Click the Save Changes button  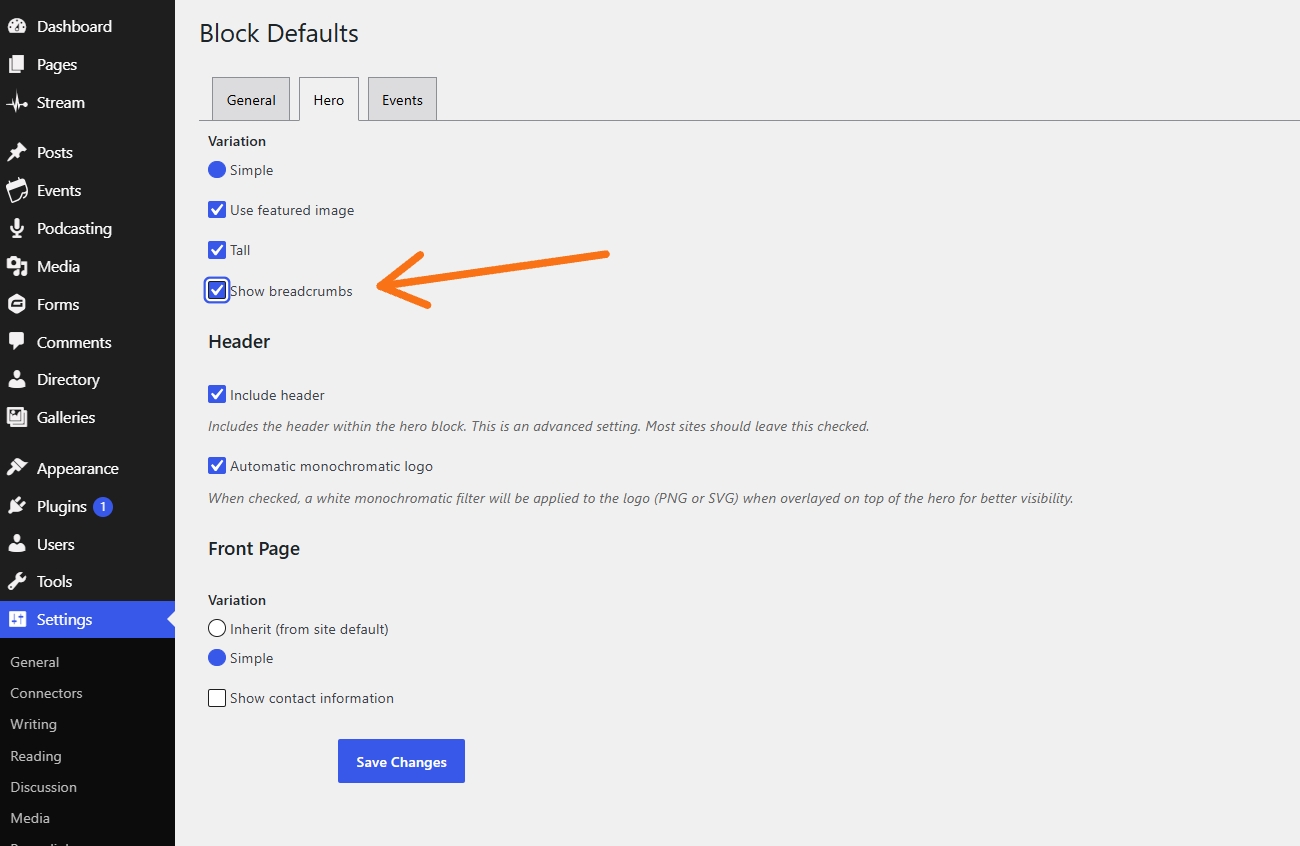[401, 762]
